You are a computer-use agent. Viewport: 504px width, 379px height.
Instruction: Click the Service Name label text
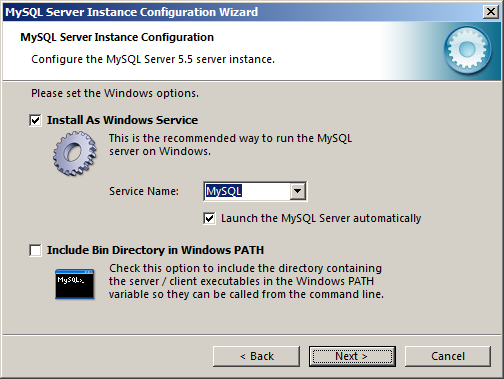coord(144,191)
